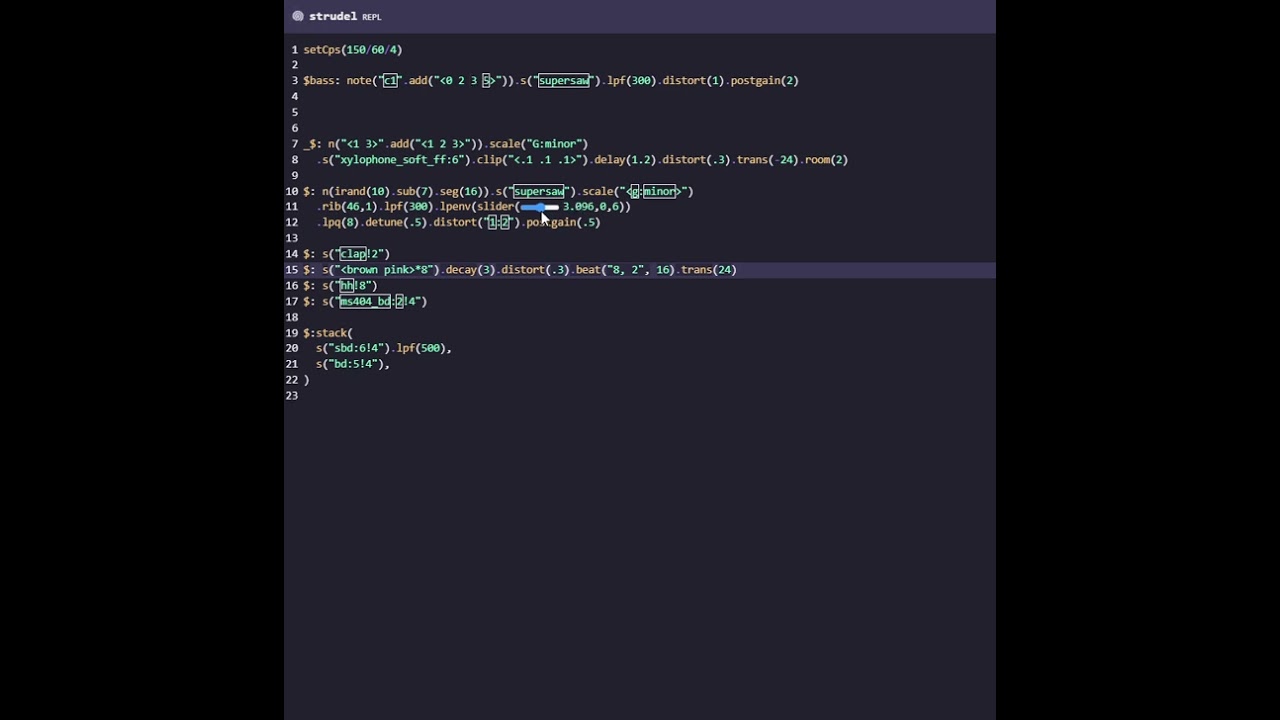Click slider value "3.096,0,6" on line 11
The image size is (1280, 720).
pos(593,207)
